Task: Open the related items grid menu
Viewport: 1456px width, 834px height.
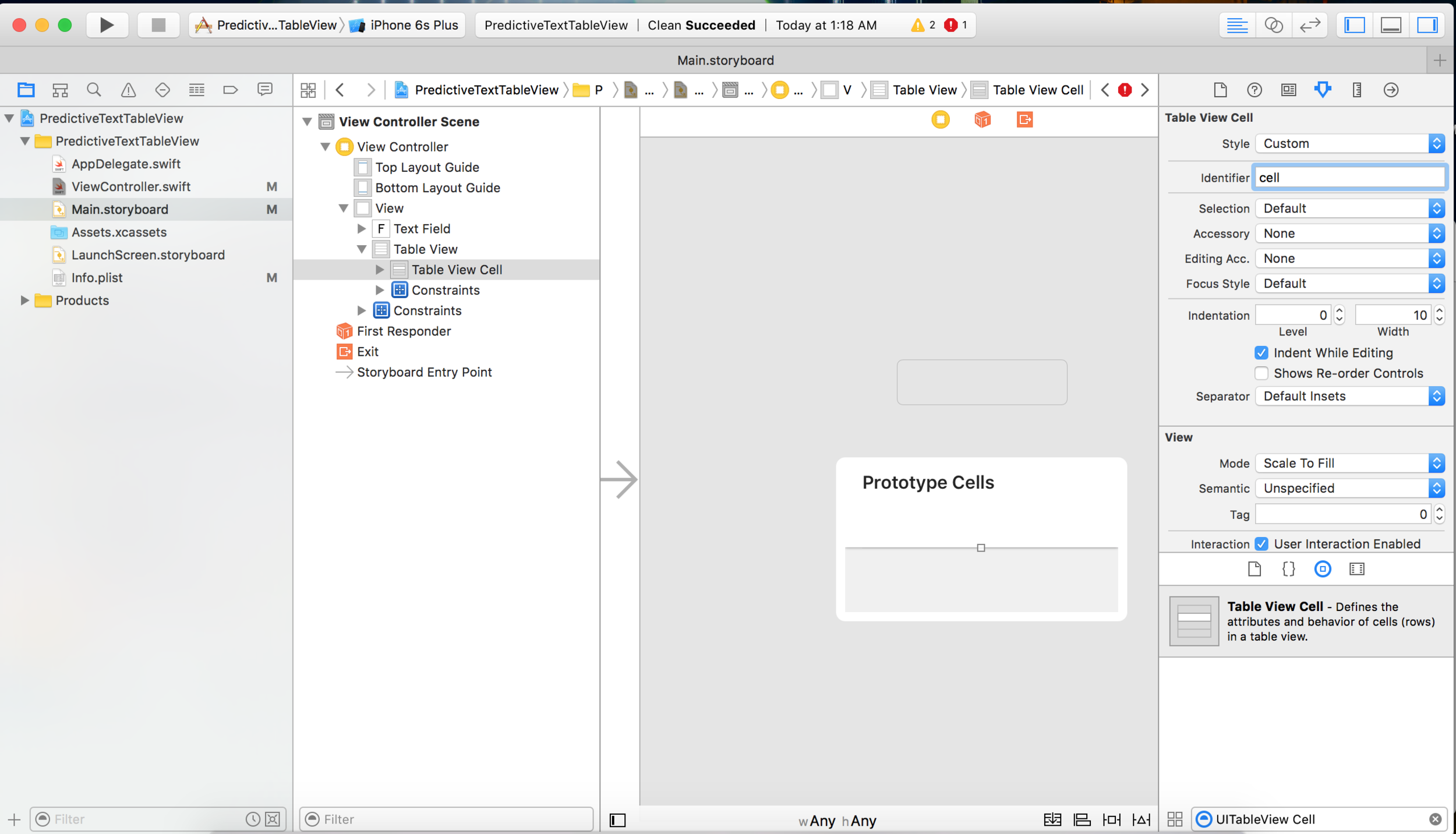Action: click(x=308, y=90)
